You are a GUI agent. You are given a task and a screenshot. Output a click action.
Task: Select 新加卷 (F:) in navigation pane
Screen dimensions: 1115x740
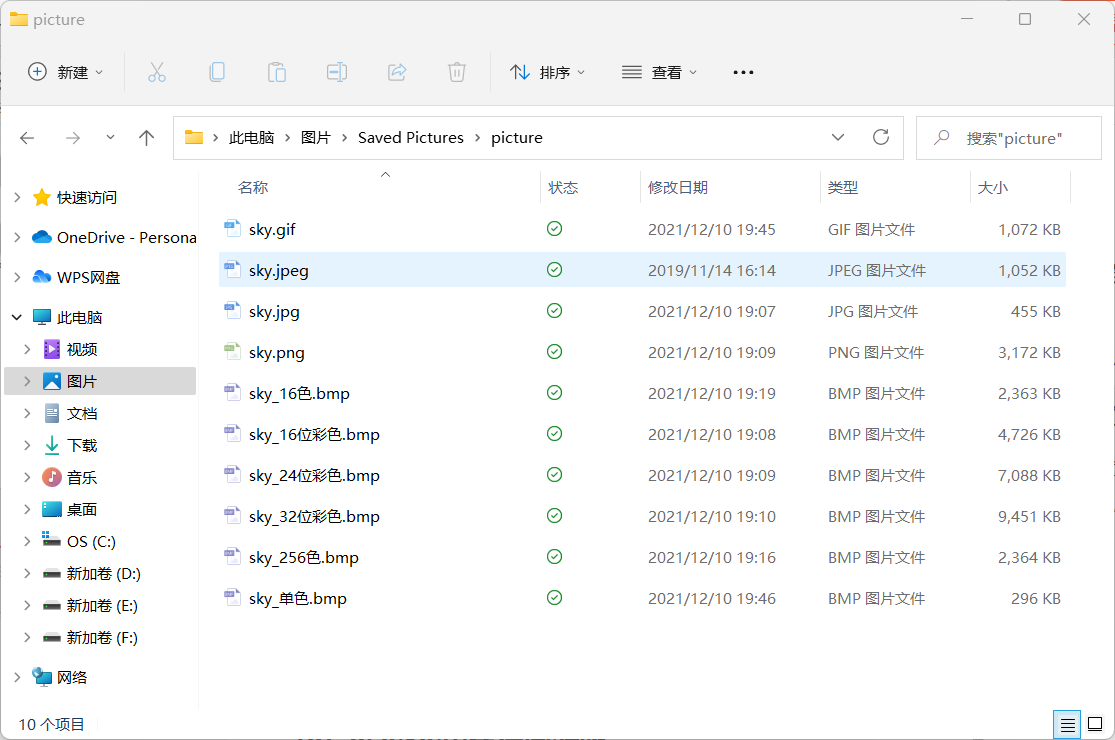pyautogui.click(x=100, y=637)
